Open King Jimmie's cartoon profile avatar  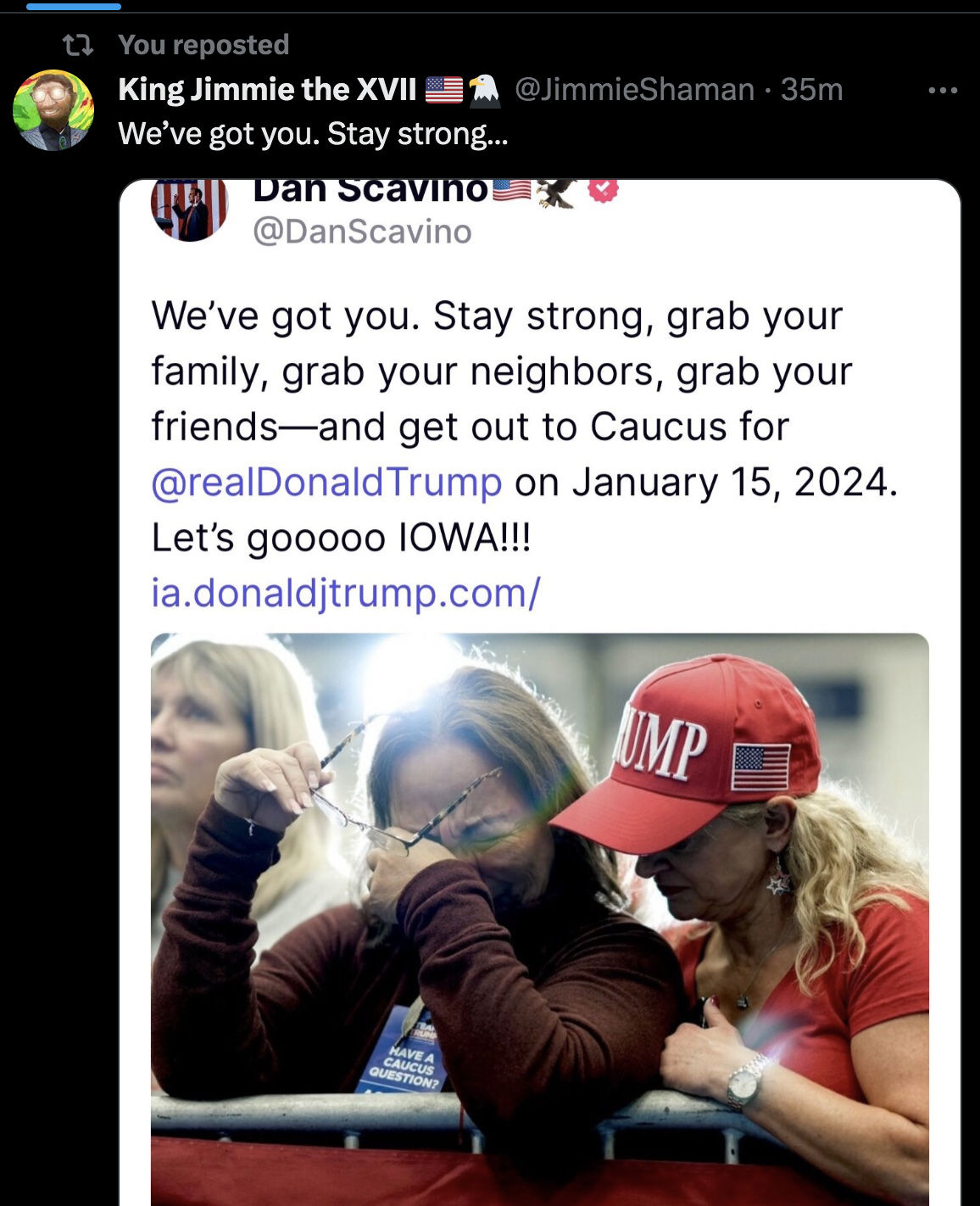click(x=53, y=110)
